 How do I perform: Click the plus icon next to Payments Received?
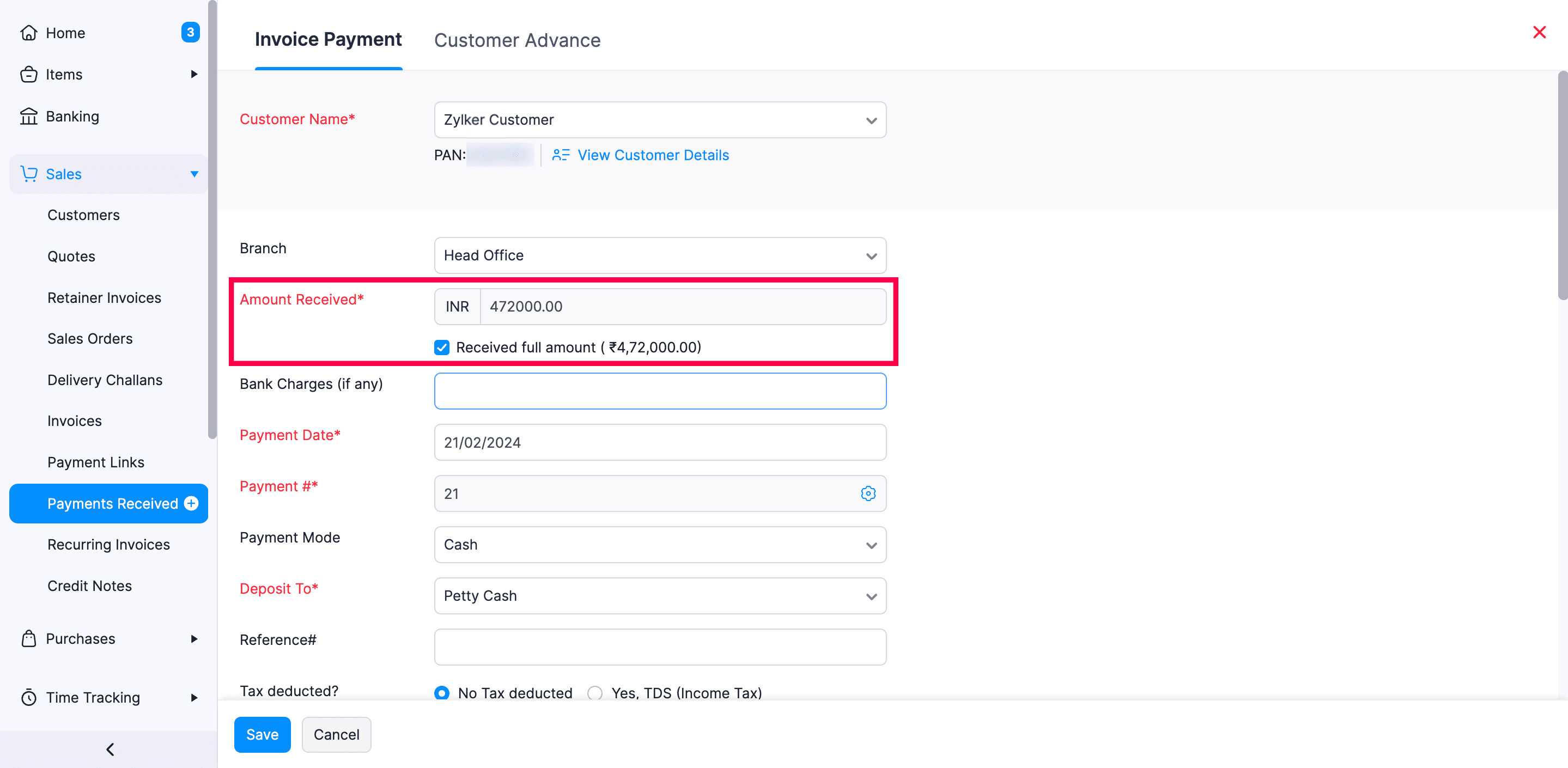click(192, 503)
